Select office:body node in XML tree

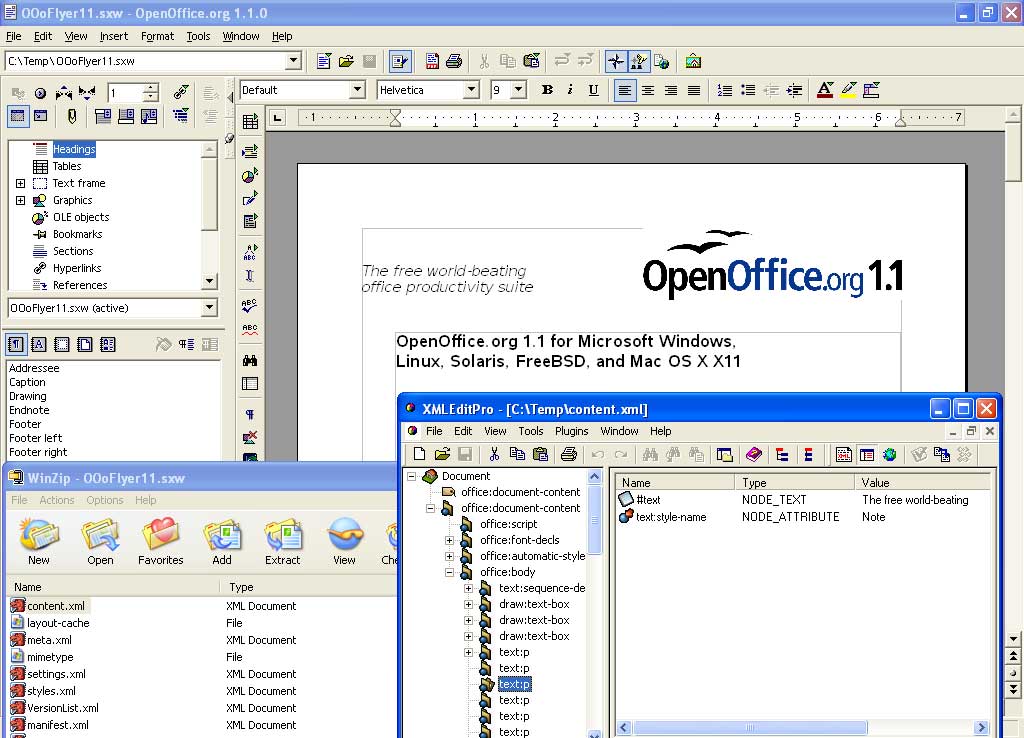(507, 572)
